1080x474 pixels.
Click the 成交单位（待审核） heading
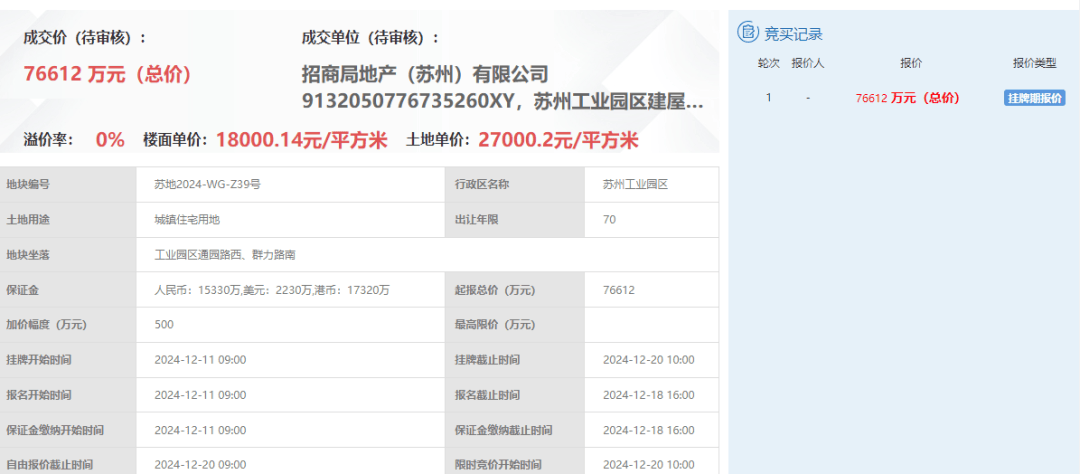370,38
